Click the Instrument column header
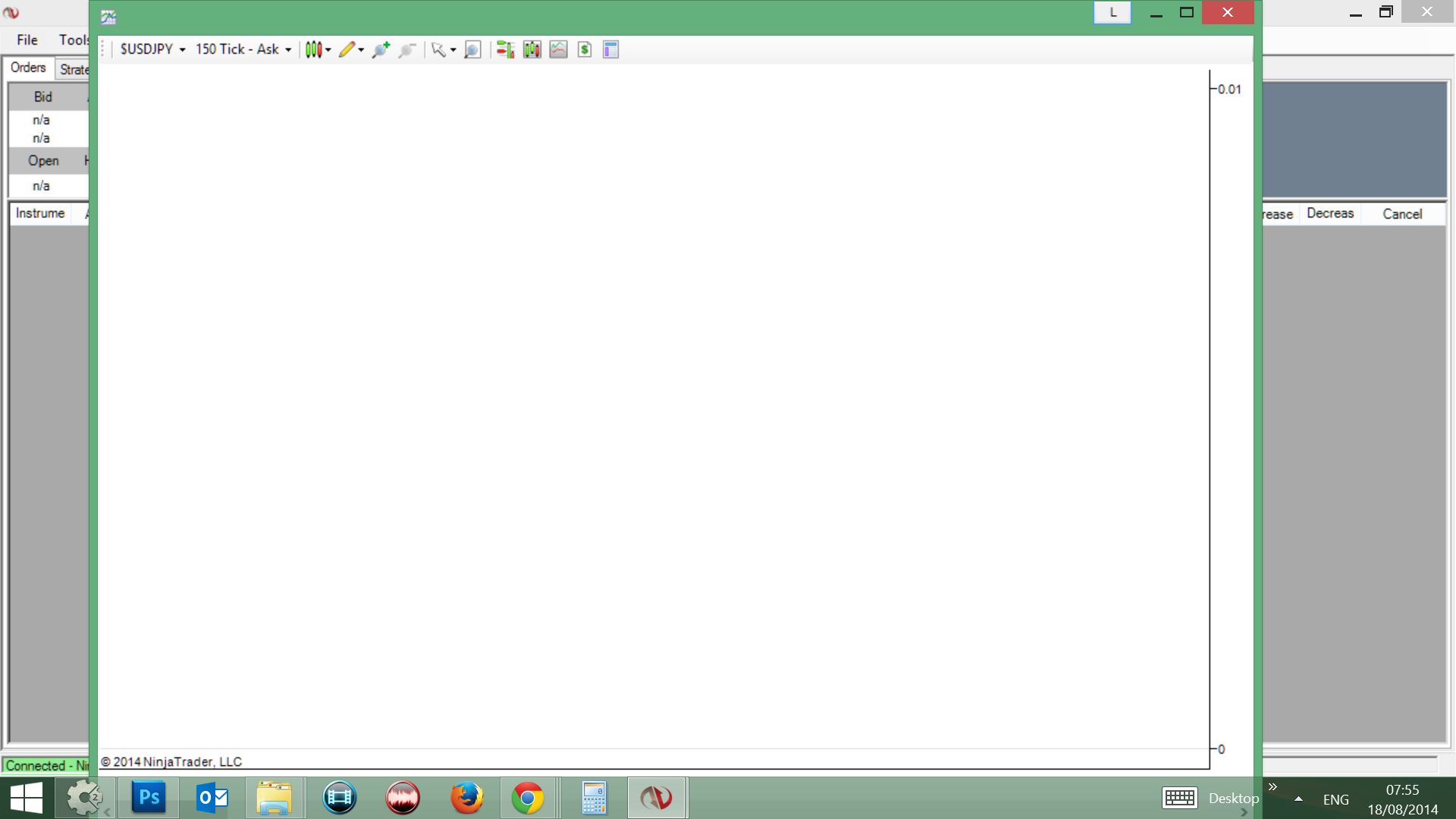The width and height of the screenshot is (1456, 819). [40, 213]
